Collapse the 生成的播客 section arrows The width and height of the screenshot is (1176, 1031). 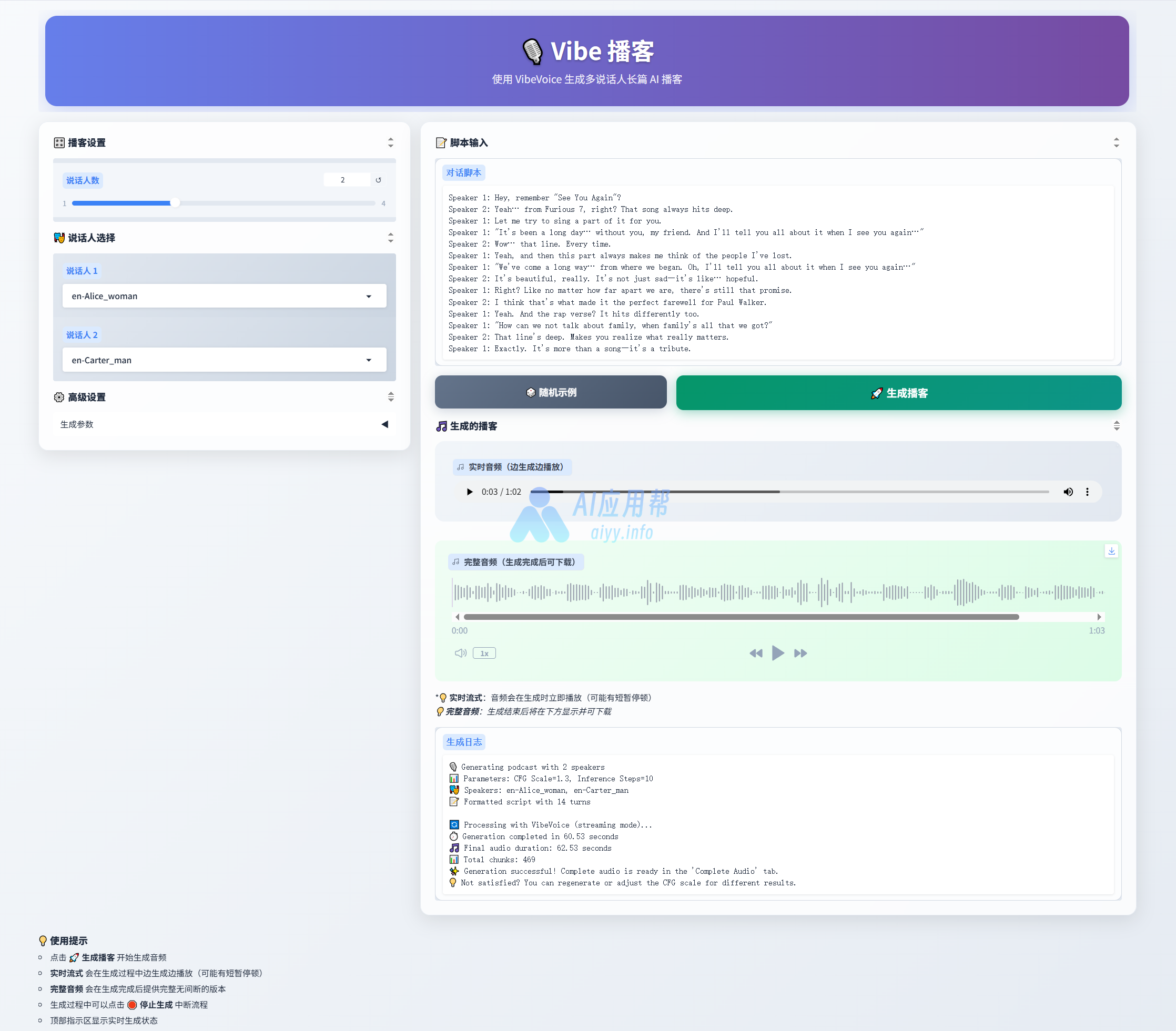pos(1116,426)
